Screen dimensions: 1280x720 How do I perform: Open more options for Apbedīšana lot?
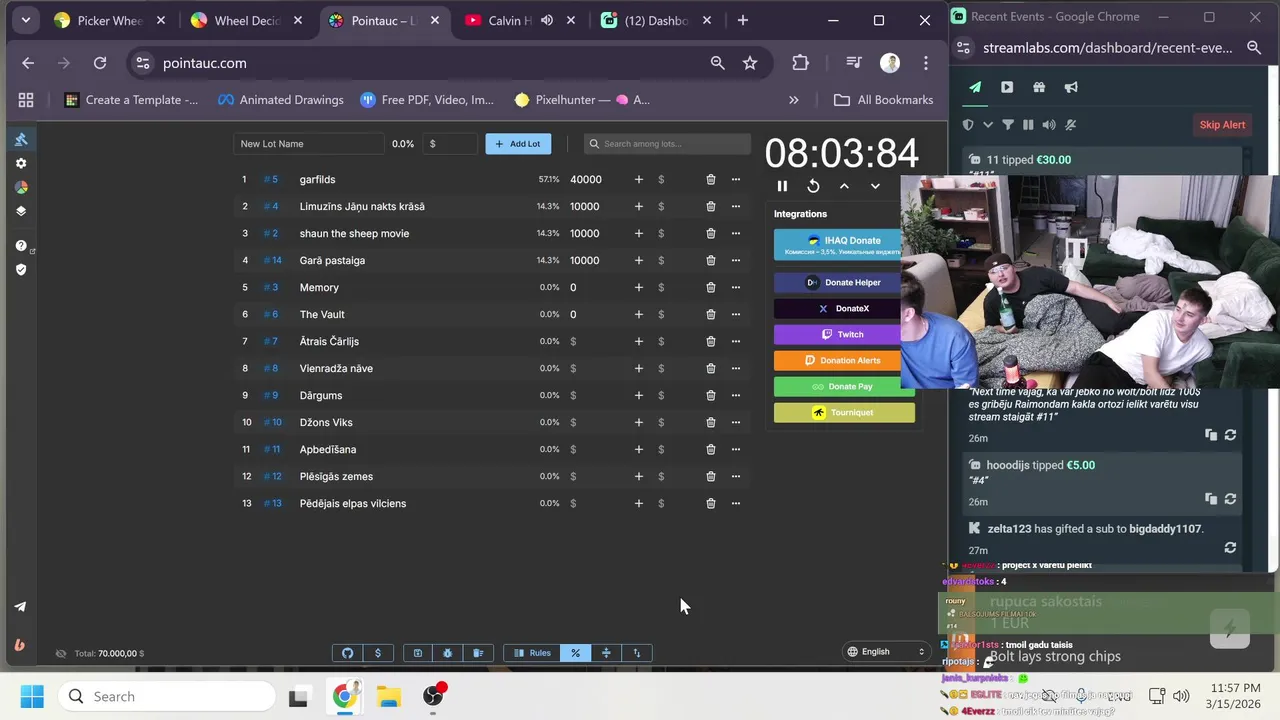(x=736, y=449)
